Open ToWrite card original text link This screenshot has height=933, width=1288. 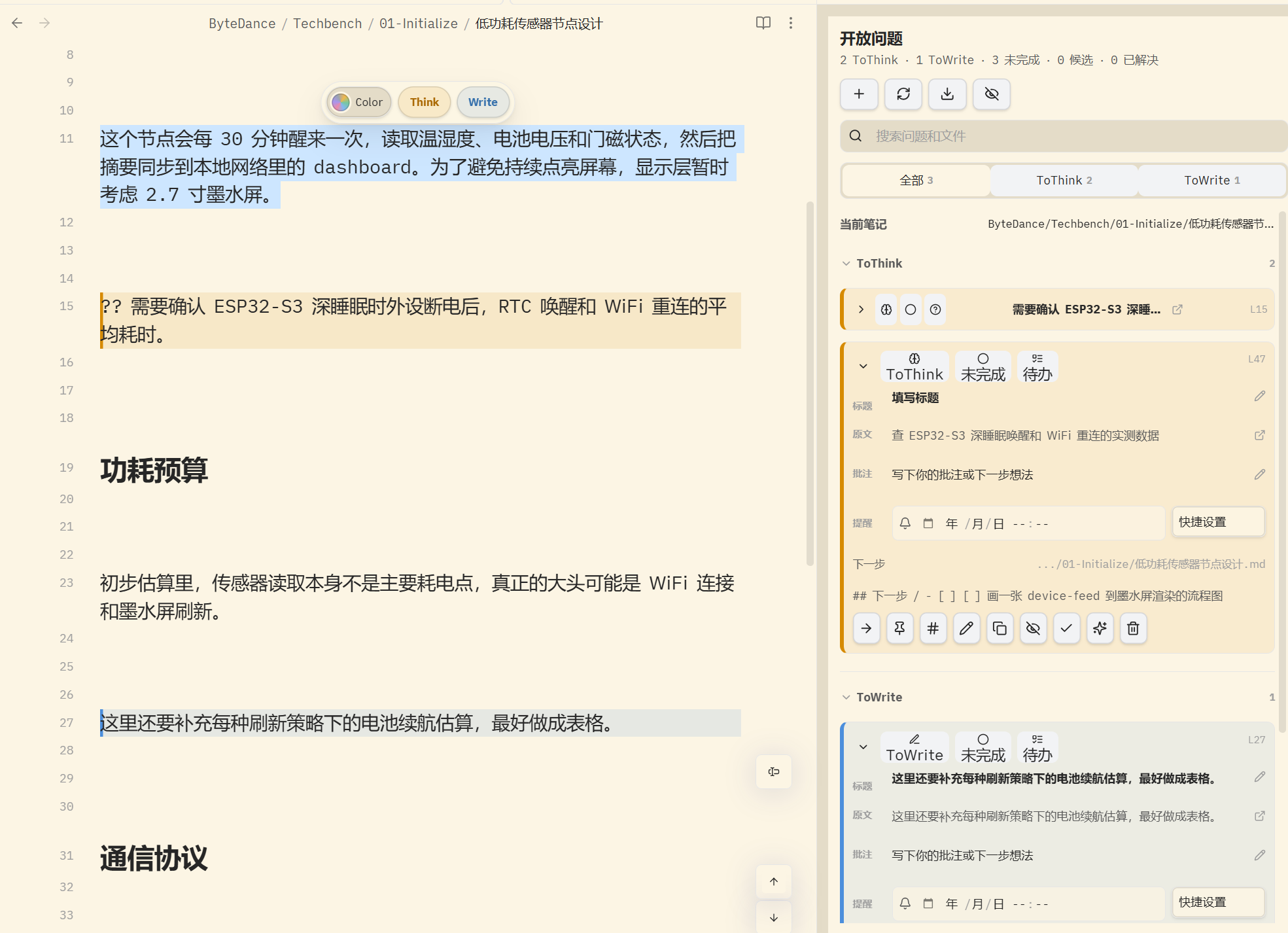[1260, 816]
